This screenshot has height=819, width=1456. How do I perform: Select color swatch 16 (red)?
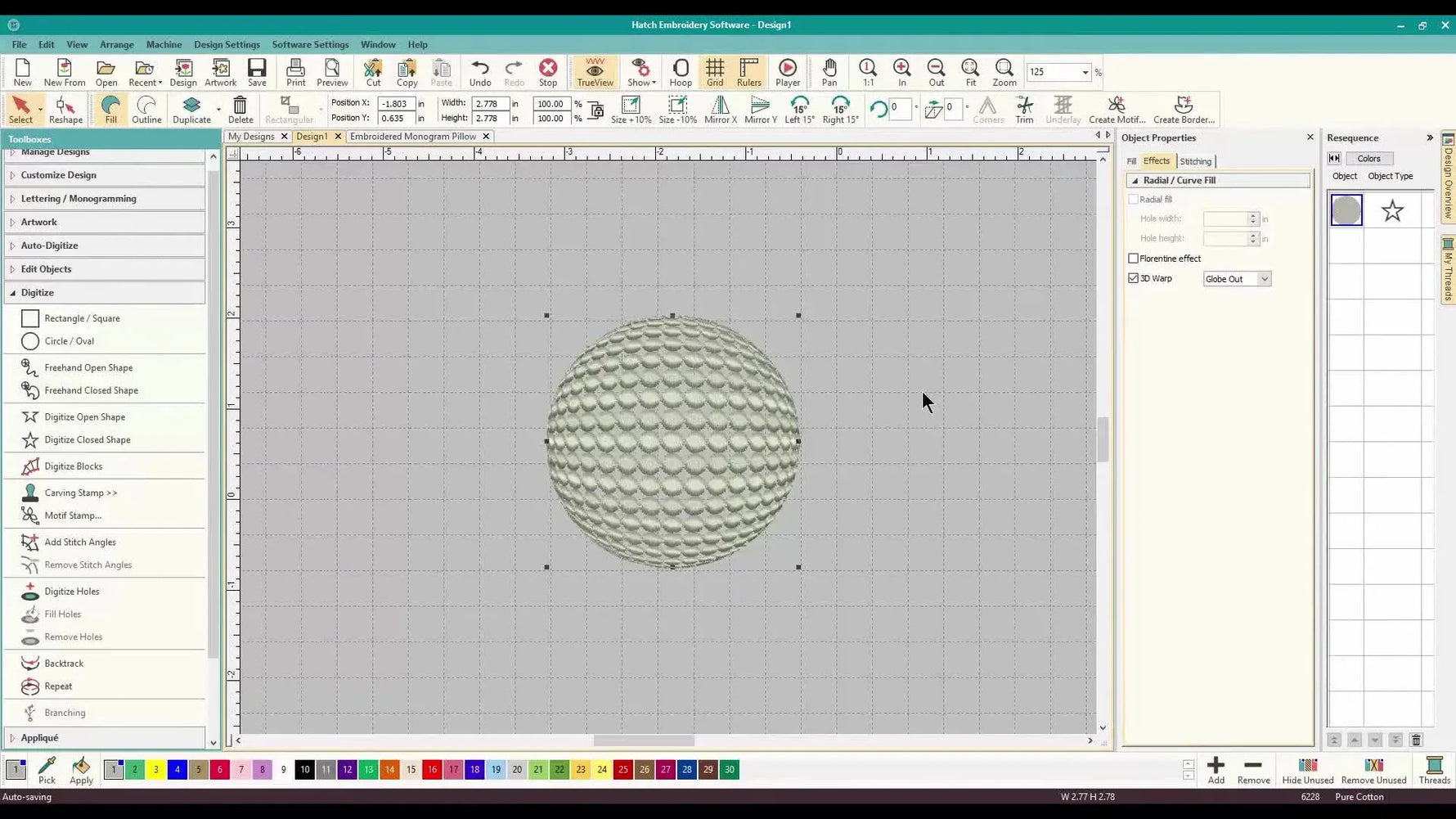coord(432,770)
